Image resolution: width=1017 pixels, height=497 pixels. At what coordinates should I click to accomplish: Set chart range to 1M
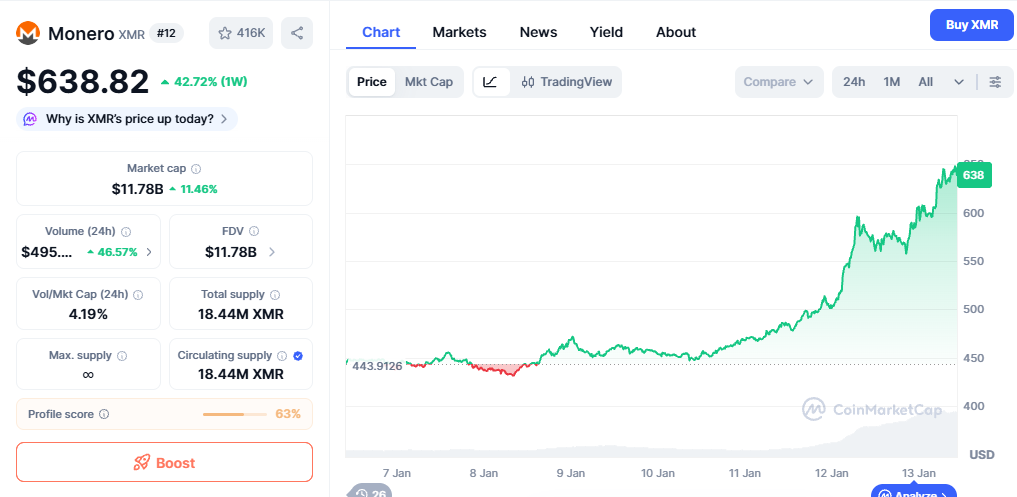[892, 82]
